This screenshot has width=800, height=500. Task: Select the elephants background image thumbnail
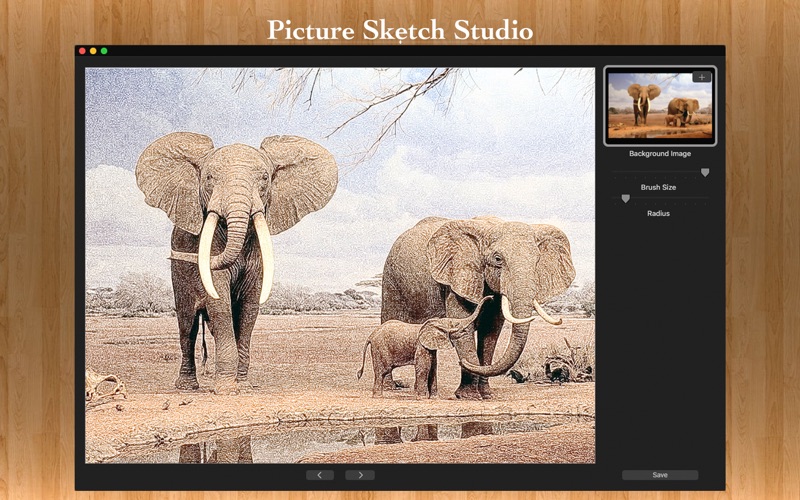tap(660, 106)
